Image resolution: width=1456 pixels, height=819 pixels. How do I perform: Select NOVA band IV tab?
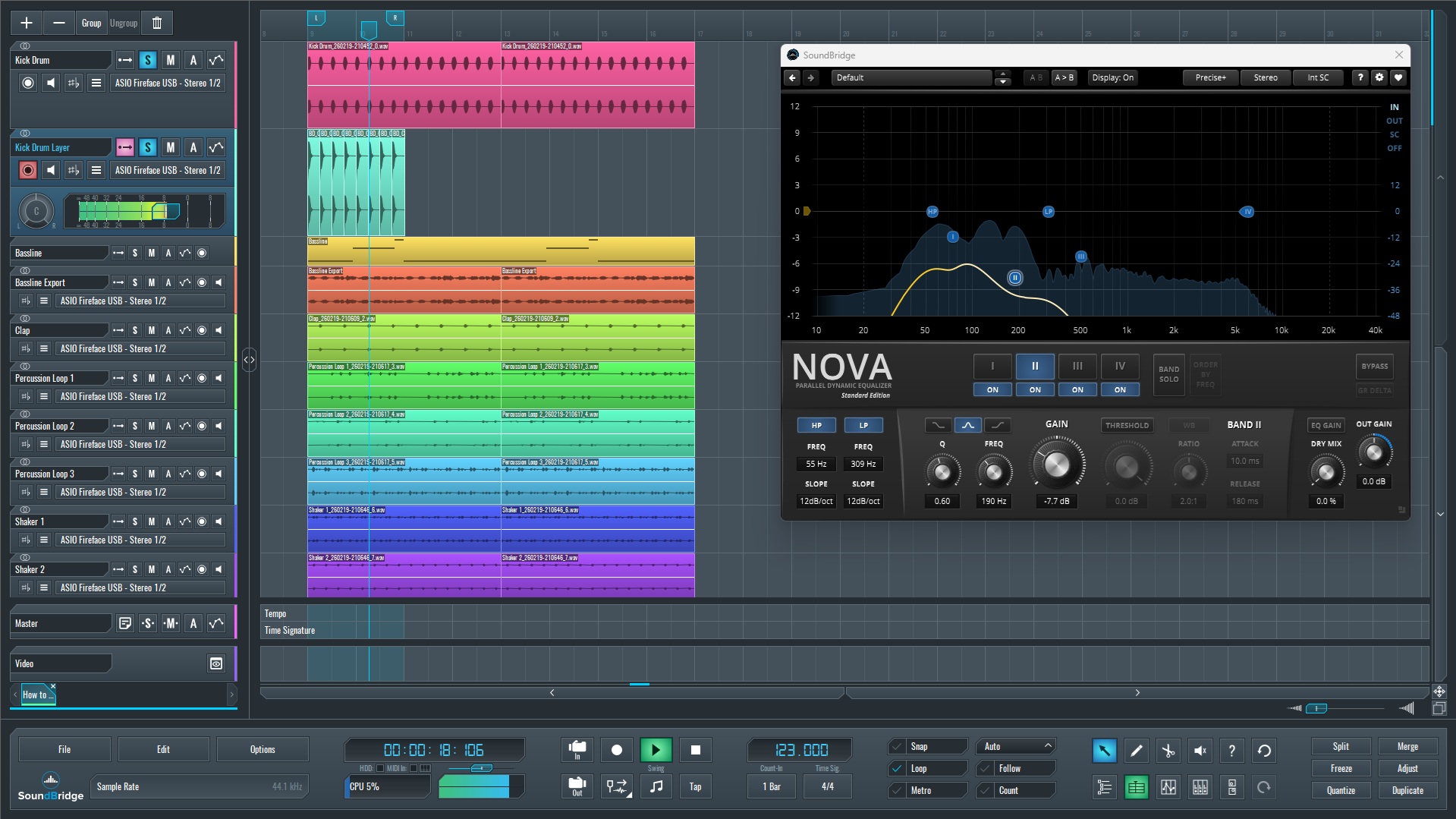[x=1120, y=366]
